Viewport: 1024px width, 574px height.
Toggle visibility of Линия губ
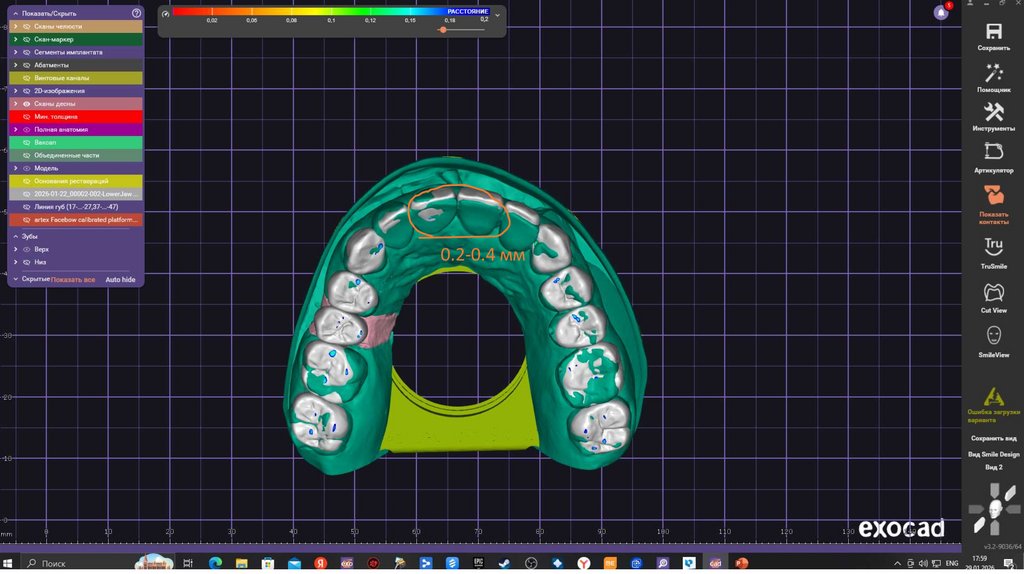click(27, 207)
